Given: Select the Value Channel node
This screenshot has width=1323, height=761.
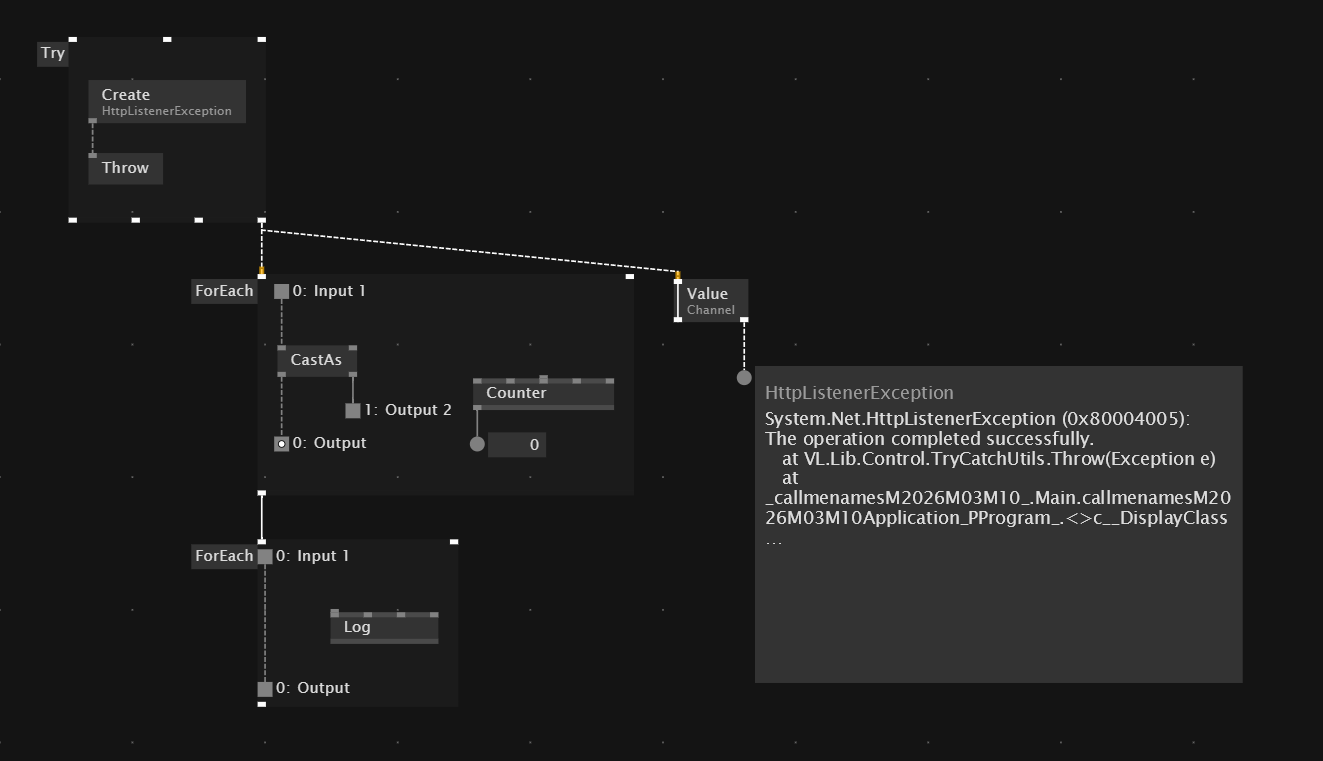Looking at the screenshot, I should [x=712, y=300].
